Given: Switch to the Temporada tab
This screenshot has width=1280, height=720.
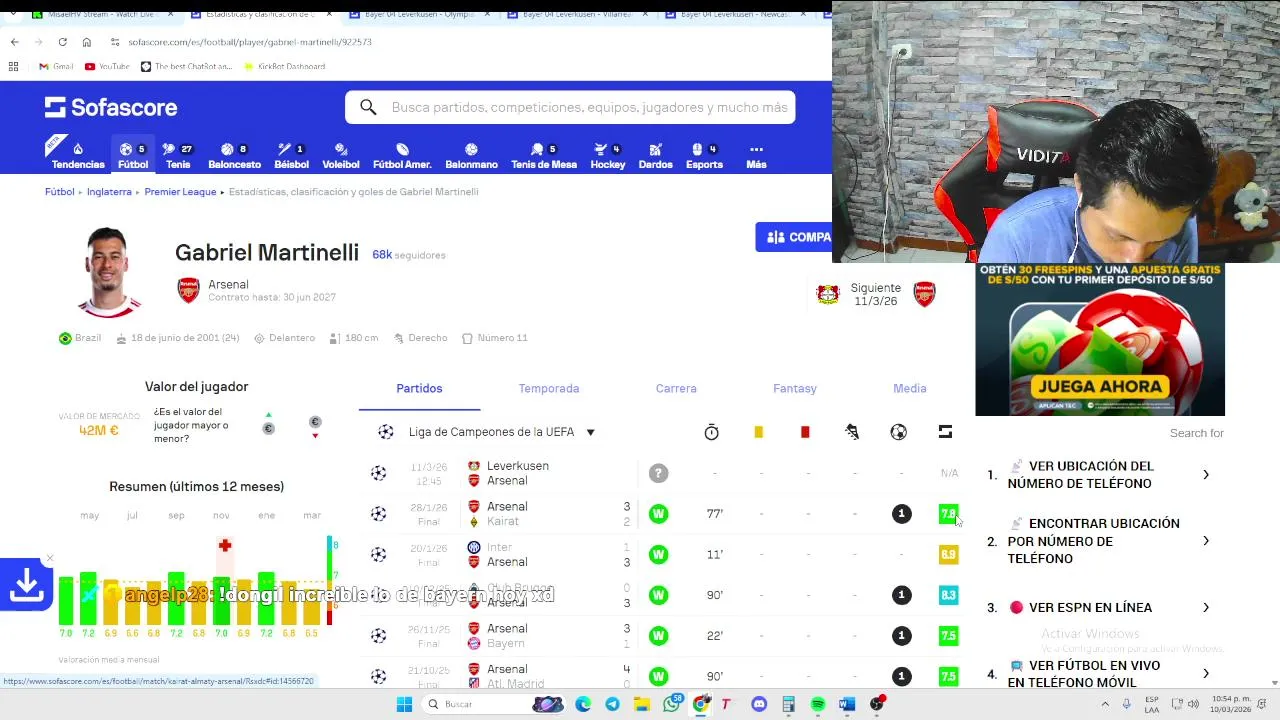Looking at the screenshot, I should 548,388.
